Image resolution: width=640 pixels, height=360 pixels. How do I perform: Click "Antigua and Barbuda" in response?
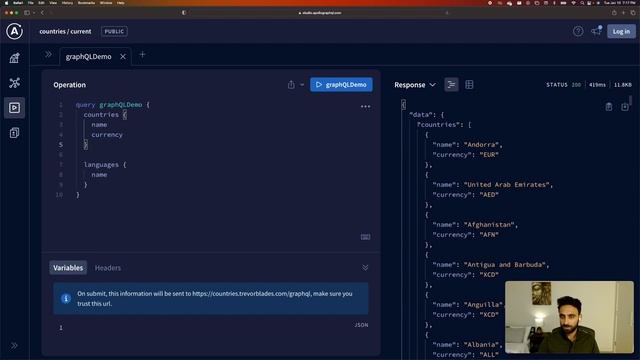click(506, 264)
